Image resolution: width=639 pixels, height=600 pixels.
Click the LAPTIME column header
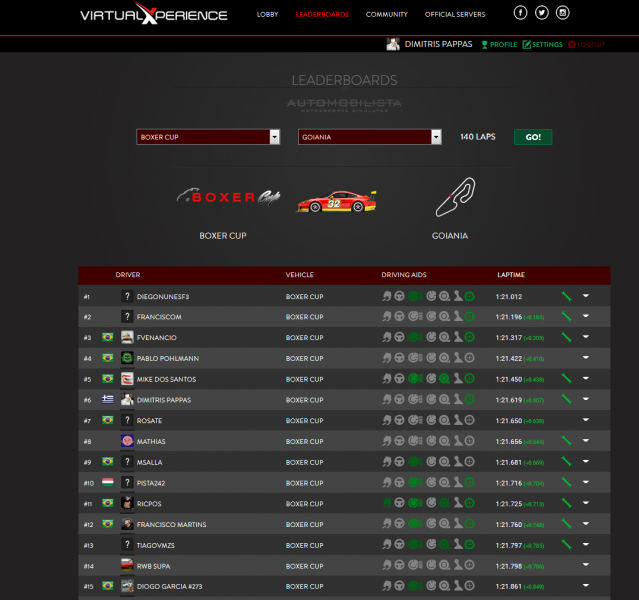click(x=511, y=275)
